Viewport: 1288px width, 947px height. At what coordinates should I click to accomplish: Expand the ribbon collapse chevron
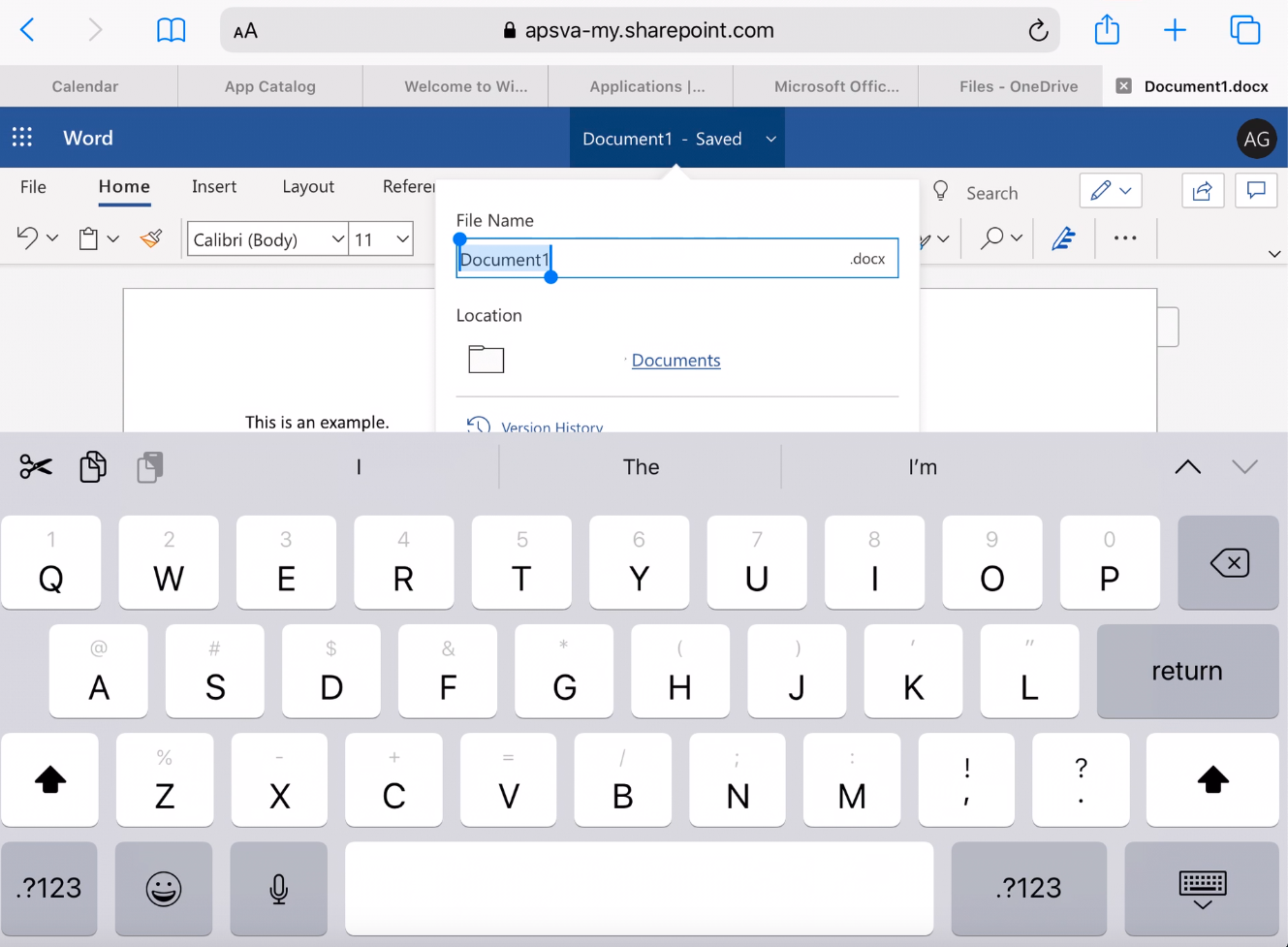tap(1274, 254)
